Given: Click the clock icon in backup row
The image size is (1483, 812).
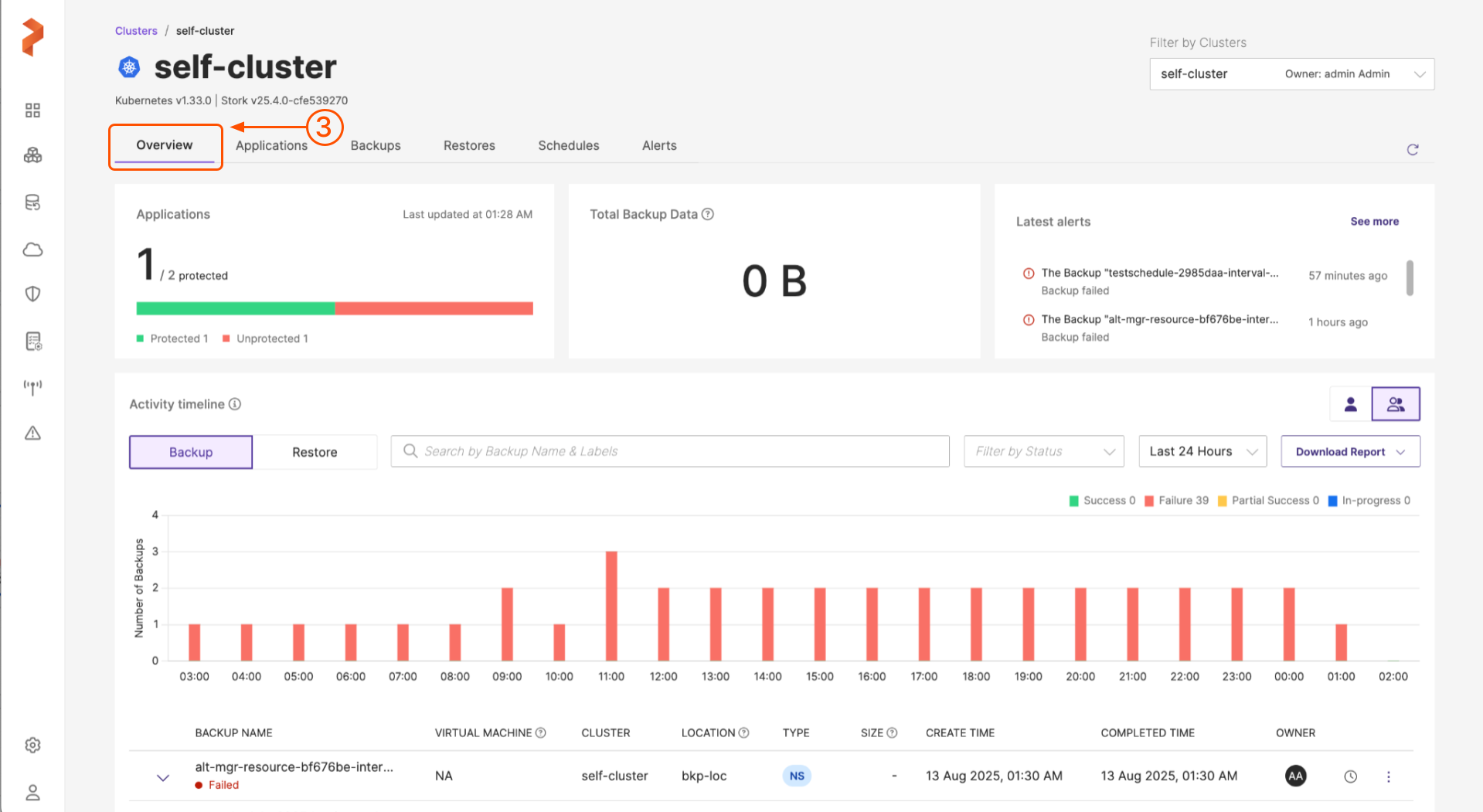Looking at the screenshot, I should (1350, 777).
